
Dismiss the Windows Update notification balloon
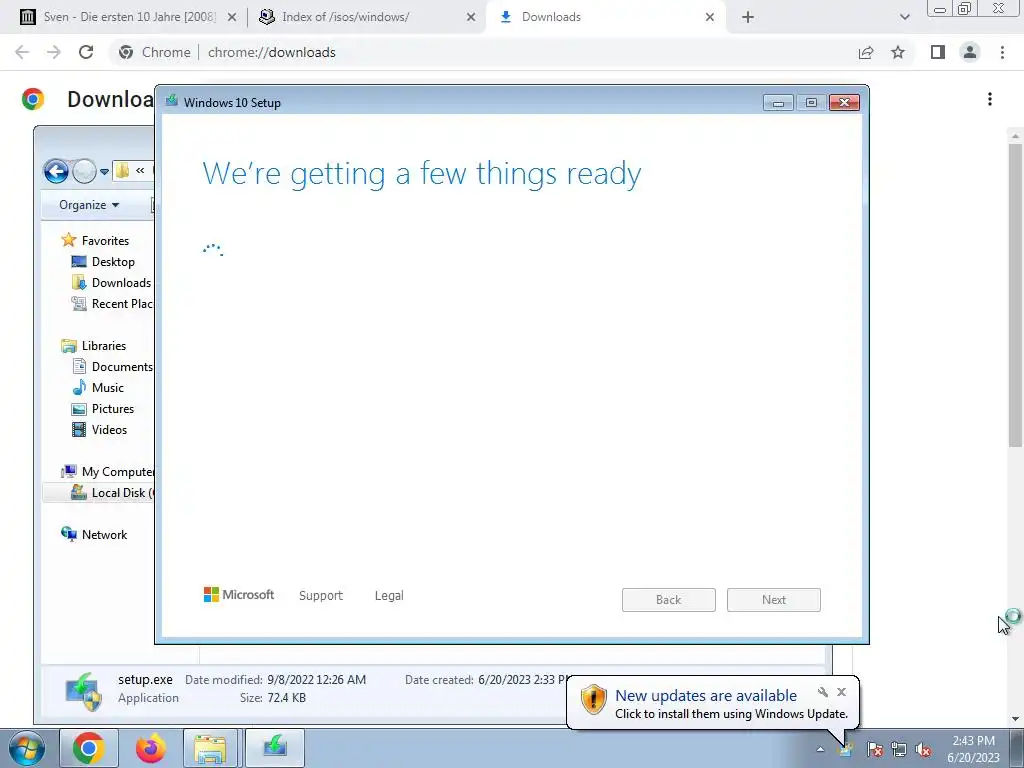coord(842,692)
